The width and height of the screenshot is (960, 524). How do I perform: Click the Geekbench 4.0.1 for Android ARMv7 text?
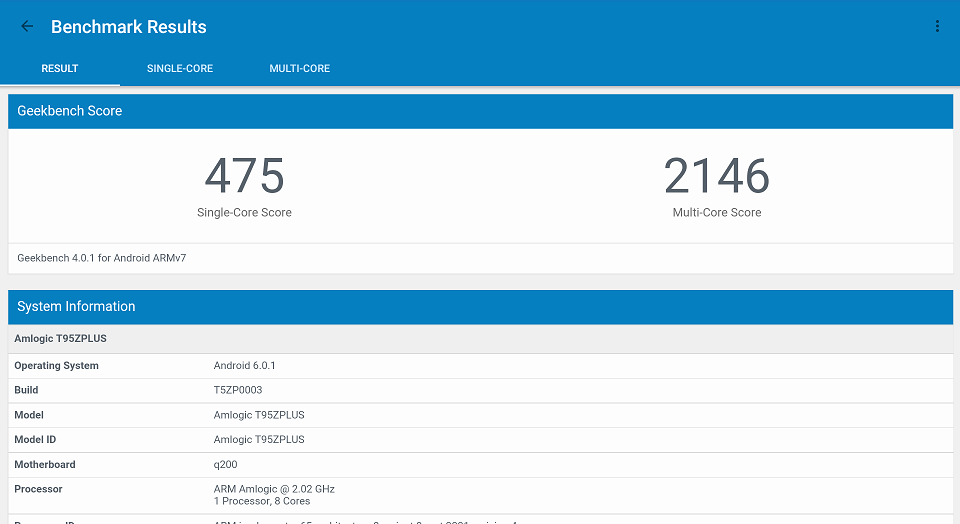click(102, 258)
